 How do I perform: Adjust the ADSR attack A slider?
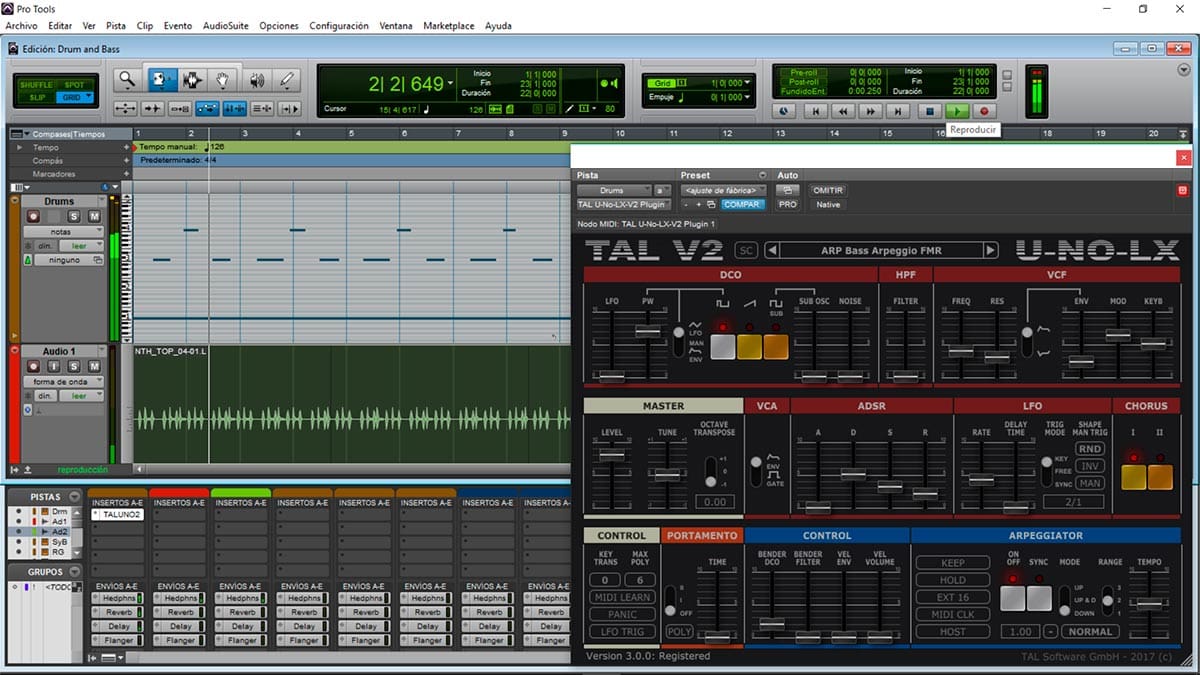(x=817, y=507)
